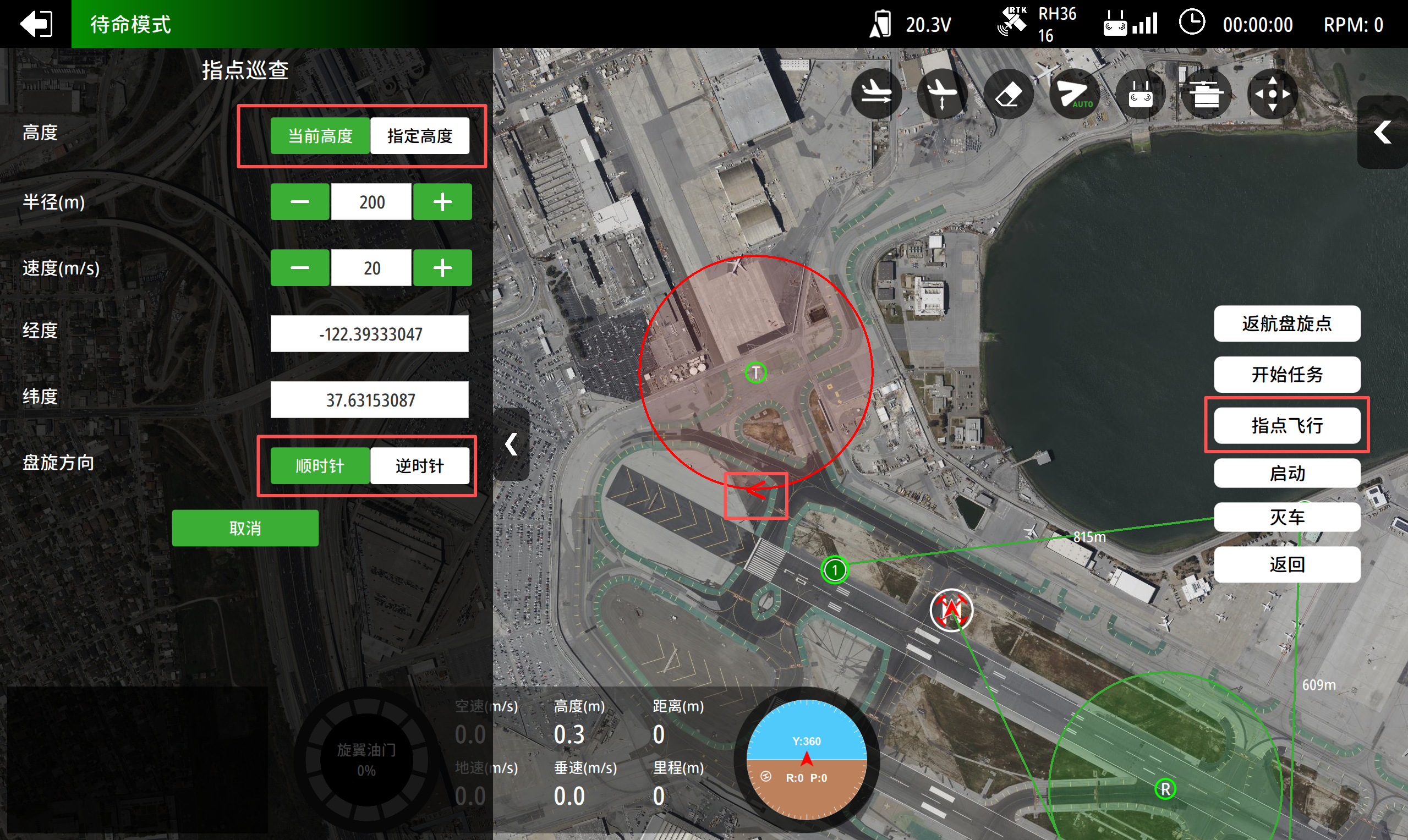Screen dimensions: 1408x840
Task: Switch loiter direction to 逆时针
Action: pyautogui.click(x=419, y=466)
